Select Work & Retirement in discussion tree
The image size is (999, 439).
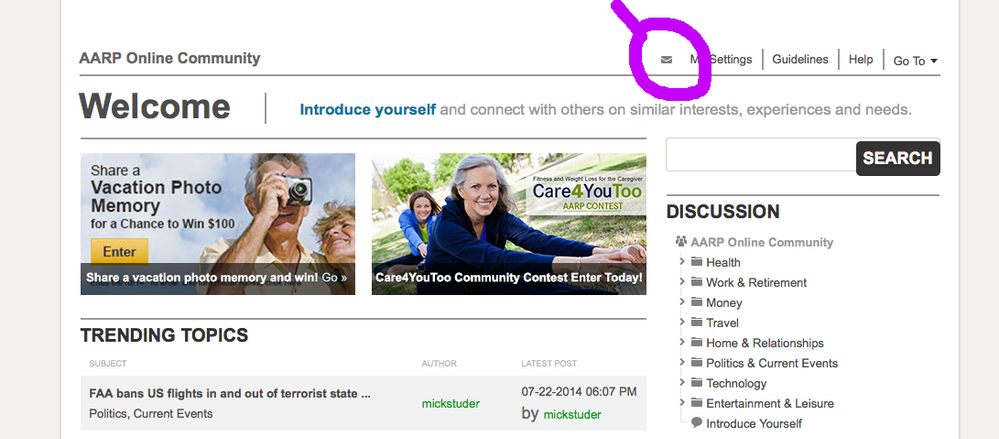pos(756,282)
